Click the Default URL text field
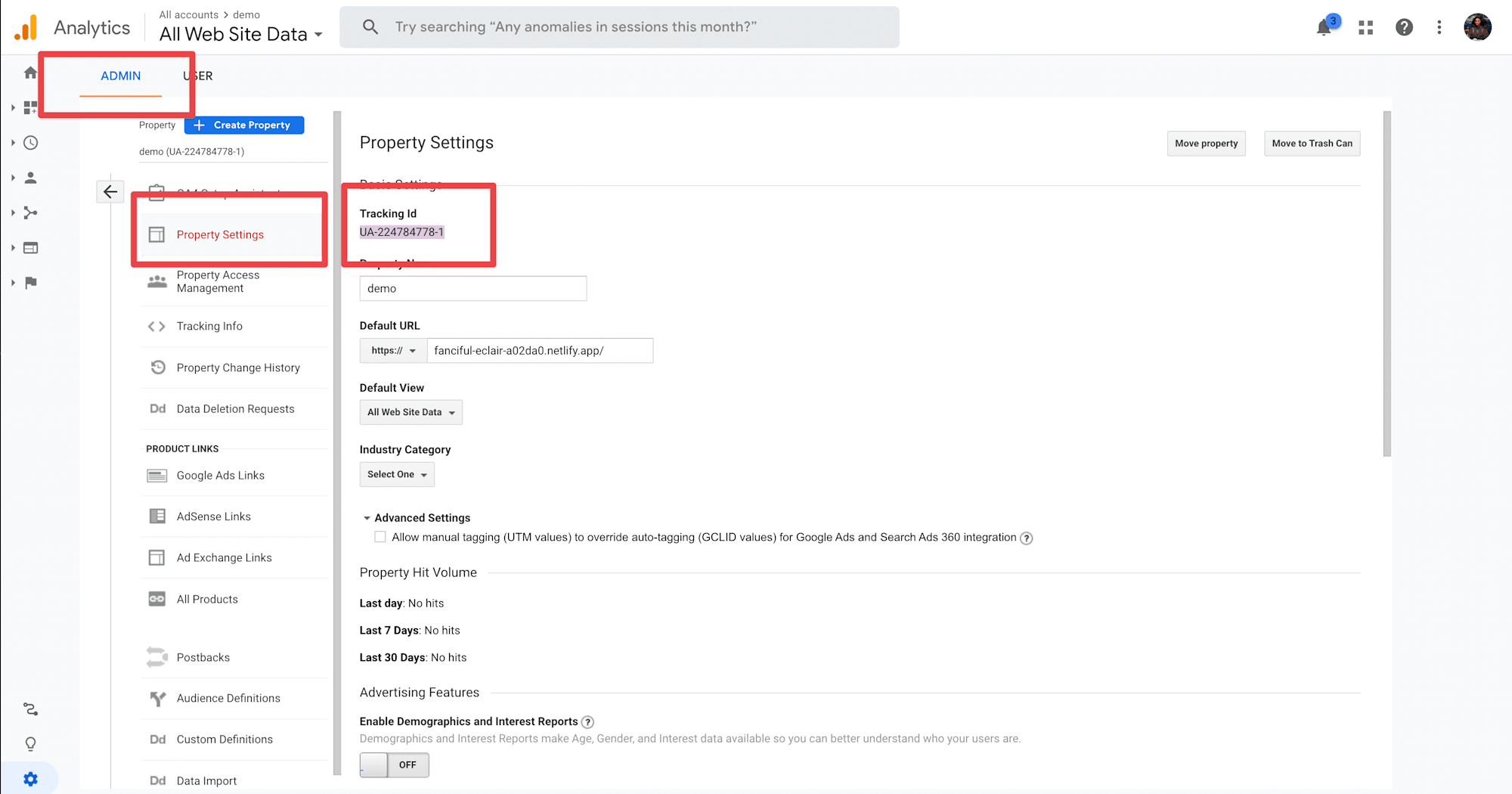Image resolution: width=1512 pixels, height=794 pixels. tap(540, 351)
